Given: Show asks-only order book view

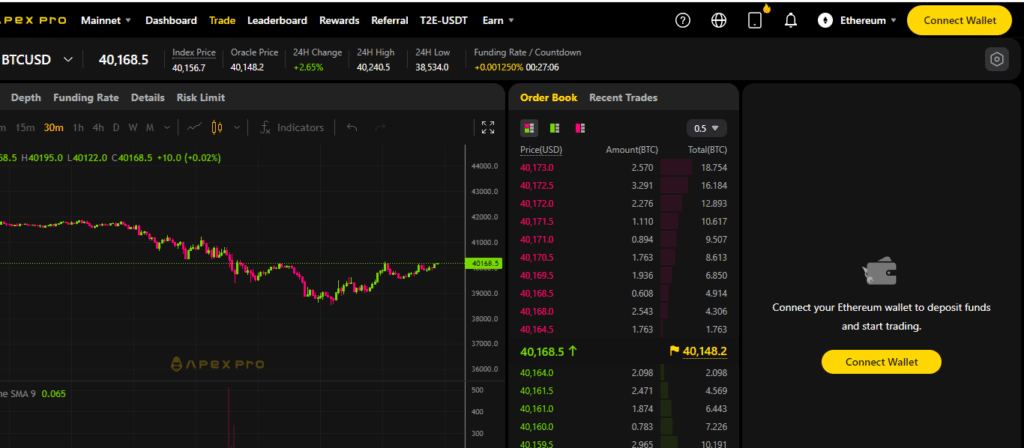Looking at the screenshot, I should (580, 128).
